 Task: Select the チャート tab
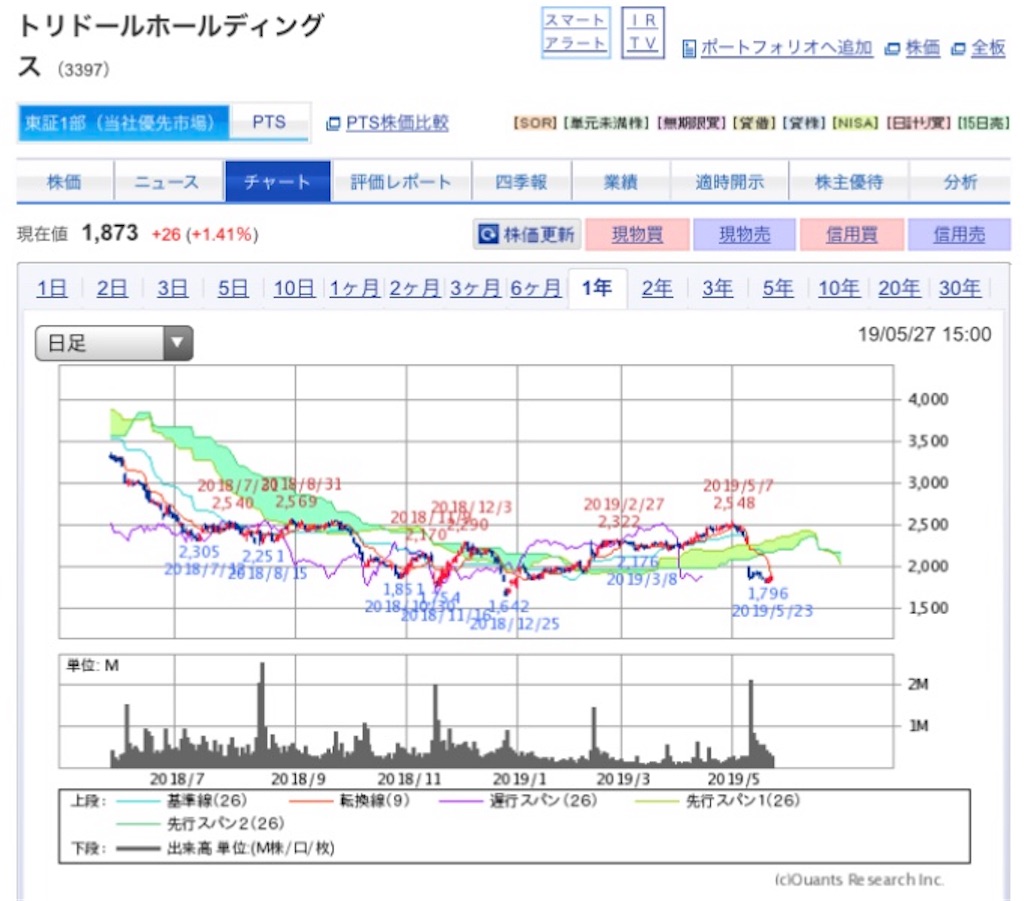pos(278,182)
